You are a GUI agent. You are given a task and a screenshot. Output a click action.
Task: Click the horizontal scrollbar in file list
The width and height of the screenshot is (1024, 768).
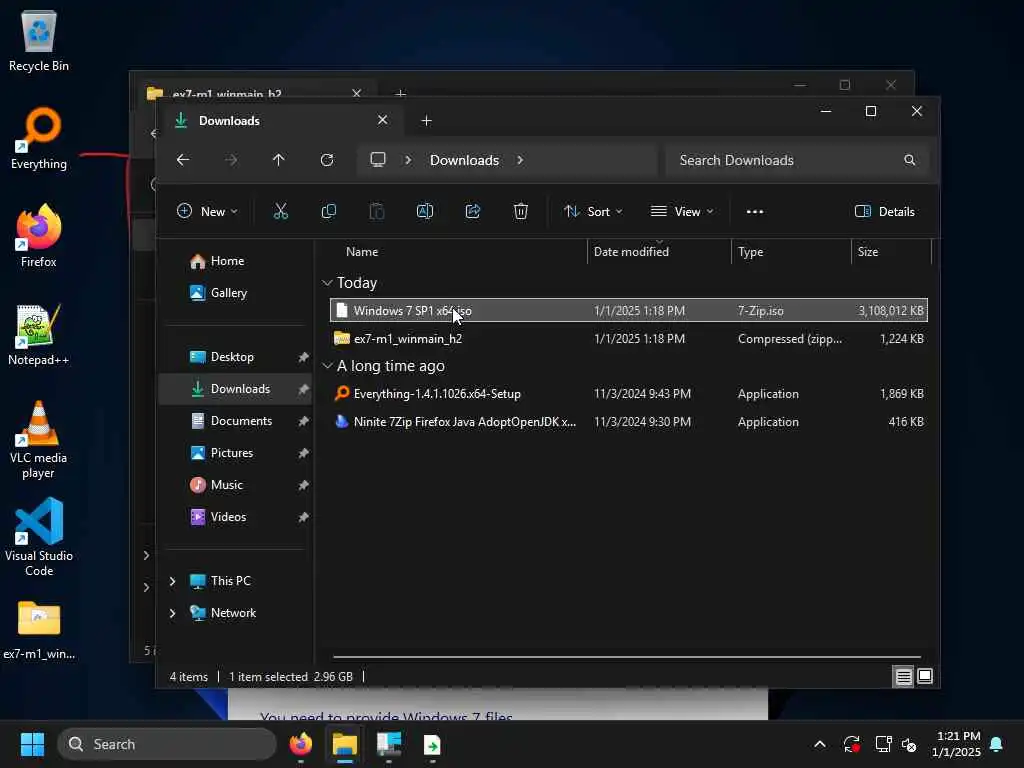pyautogui.click(x=627, y=657)
